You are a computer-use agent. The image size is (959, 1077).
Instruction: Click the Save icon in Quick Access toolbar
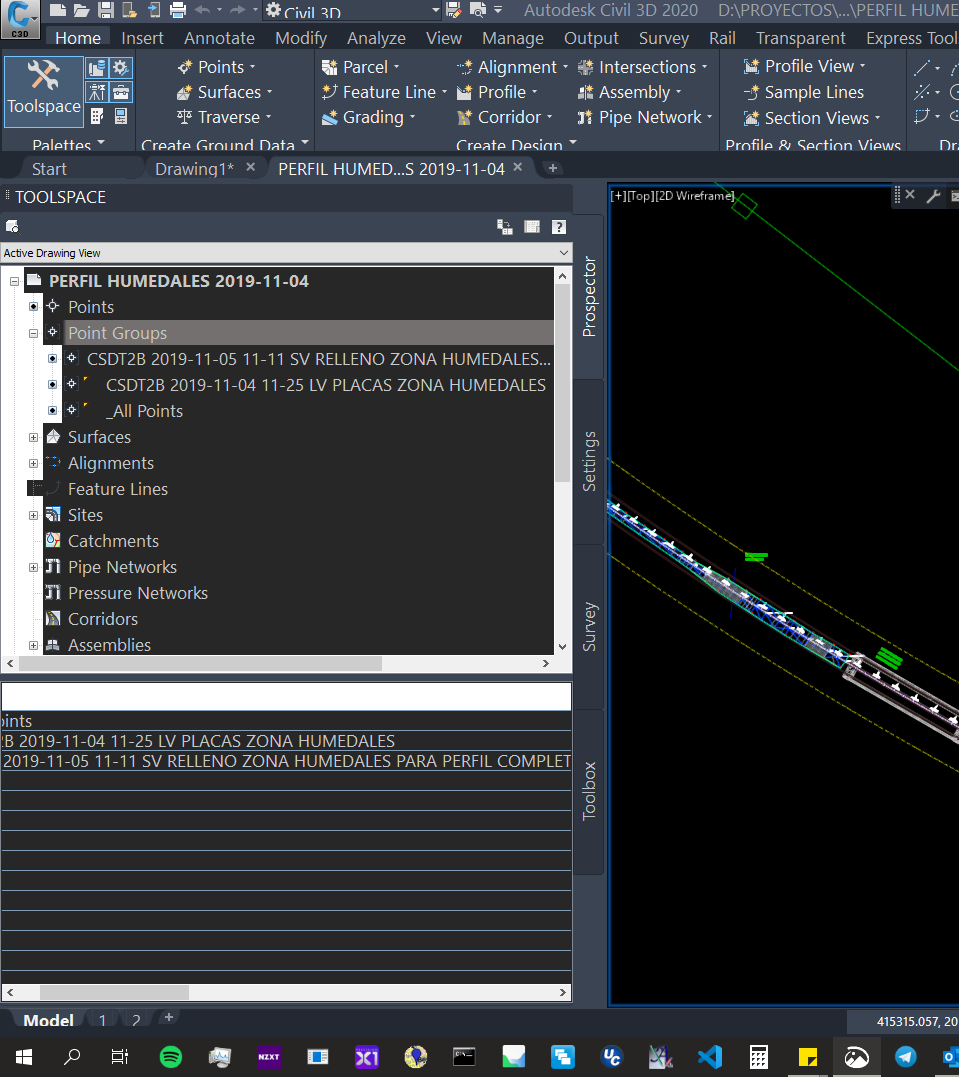(x=106, y=10)
